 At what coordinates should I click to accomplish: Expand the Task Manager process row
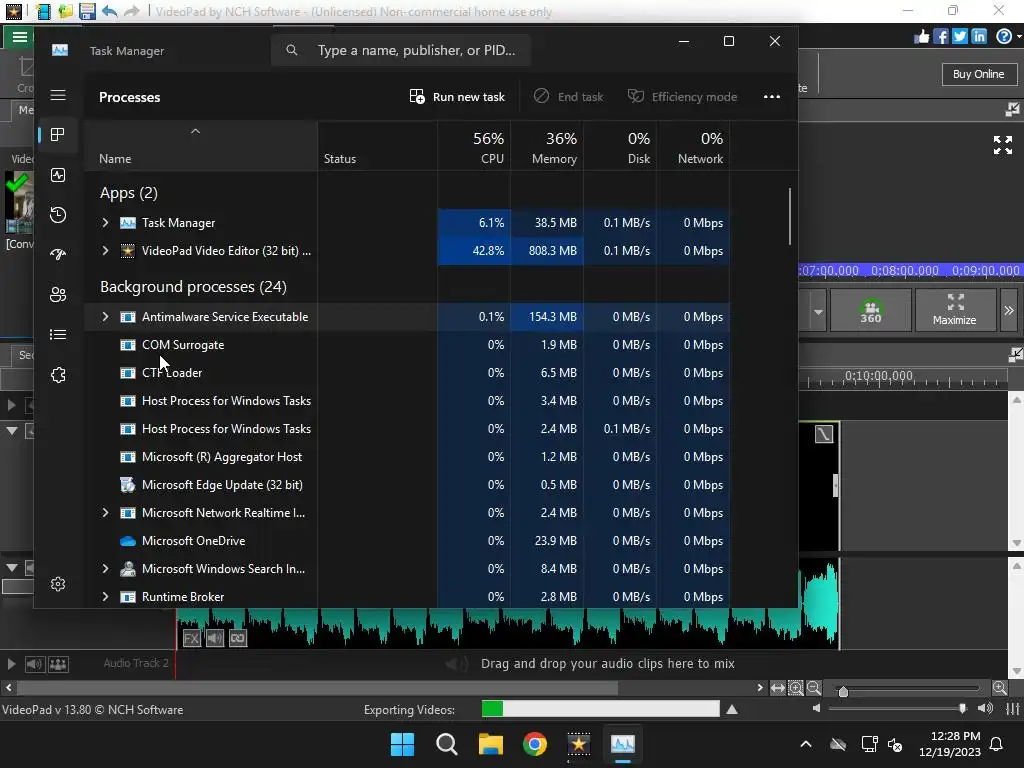[x=105, y=223]
